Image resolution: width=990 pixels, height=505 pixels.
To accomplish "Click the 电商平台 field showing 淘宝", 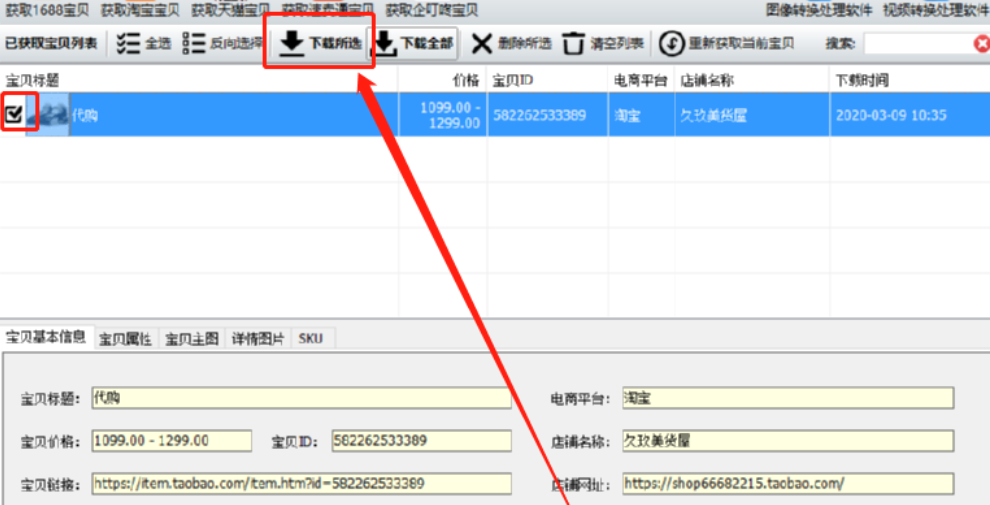I will click(x=788, y=398).
